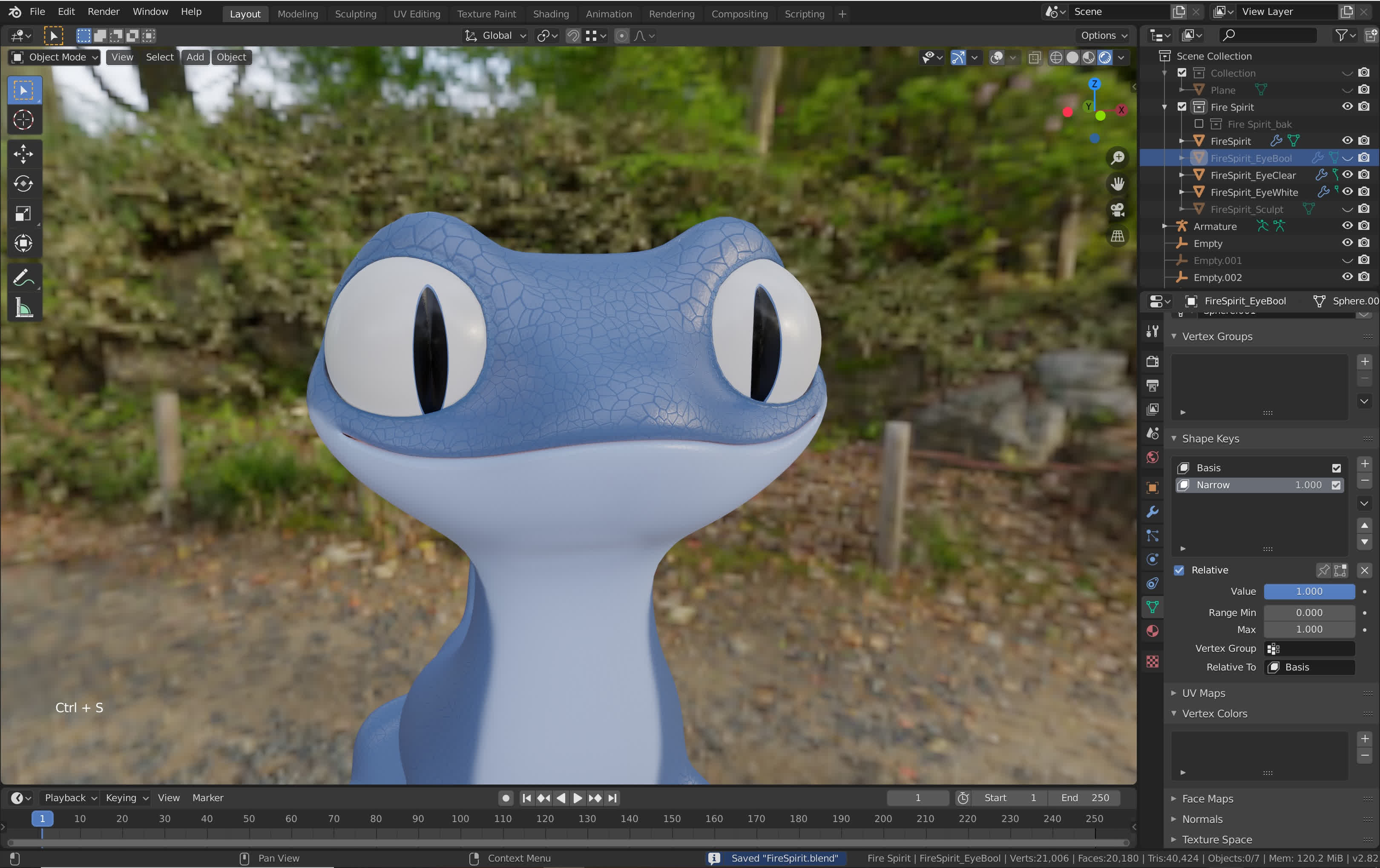Switch to the Sculpting workspace tab
This screenshot has width=1380, height=868.
pos(355,14)
